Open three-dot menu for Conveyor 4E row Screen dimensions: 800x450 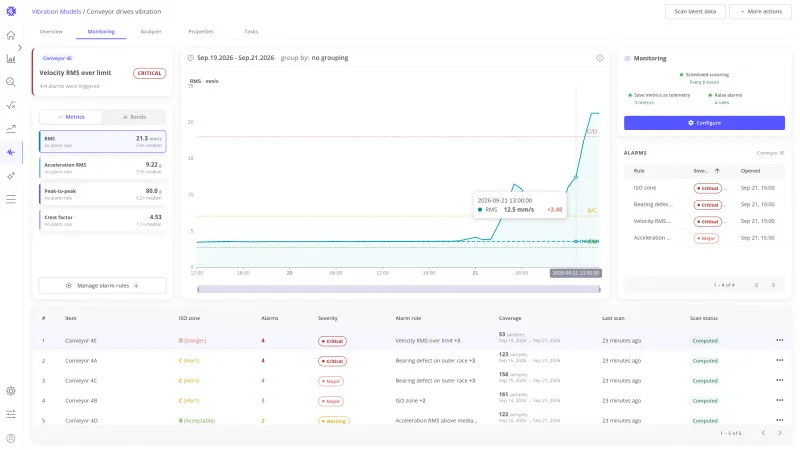tap(780, 340)
